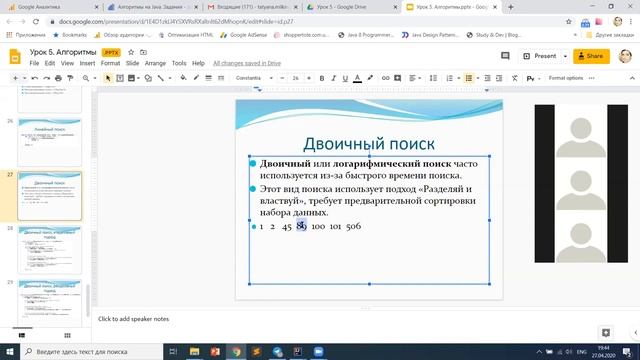The height and width of the screenshot is (360, 640).
Task: Switch to grid view of slides
Action: pos(67,335)
